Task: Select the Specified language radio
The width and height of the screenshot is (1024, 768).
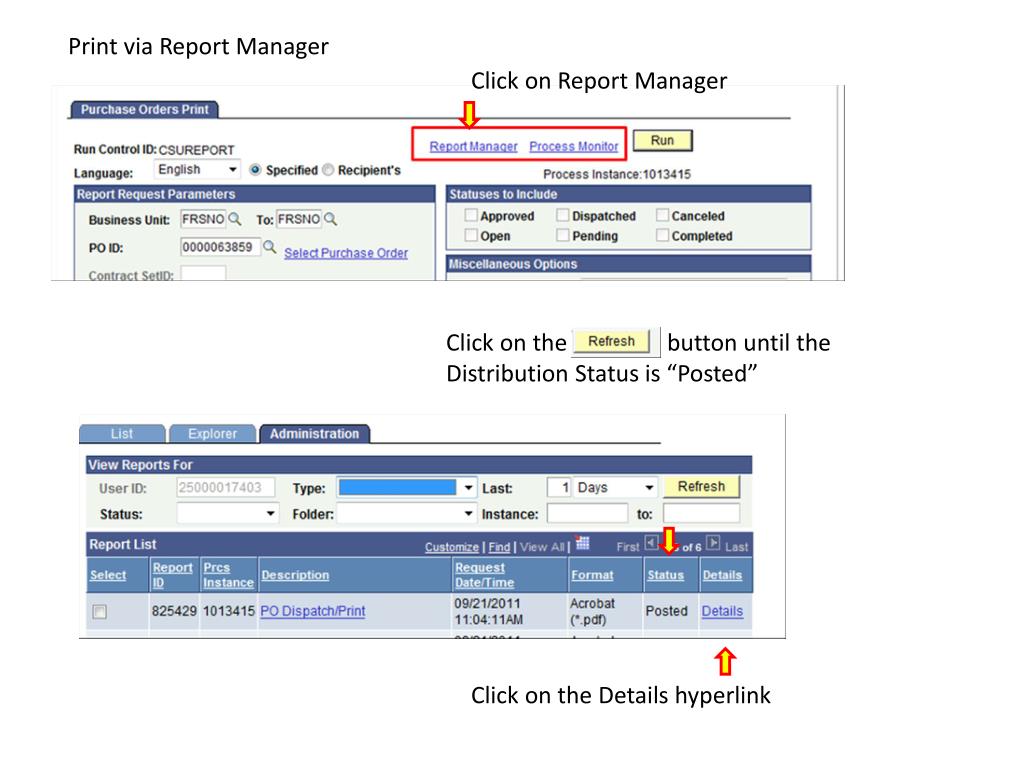Action: pyautogui.click(x=255, y=170)
